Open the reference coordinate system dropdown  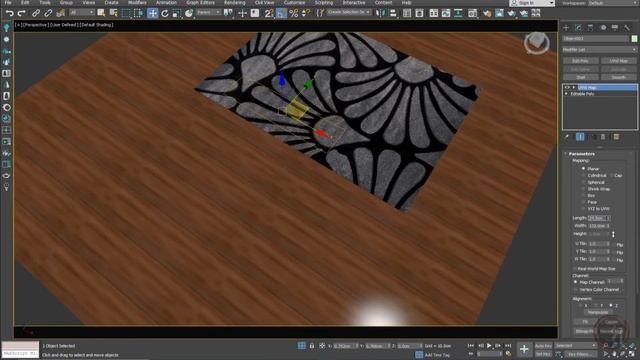pyautogui.click(x=208, y=13)
